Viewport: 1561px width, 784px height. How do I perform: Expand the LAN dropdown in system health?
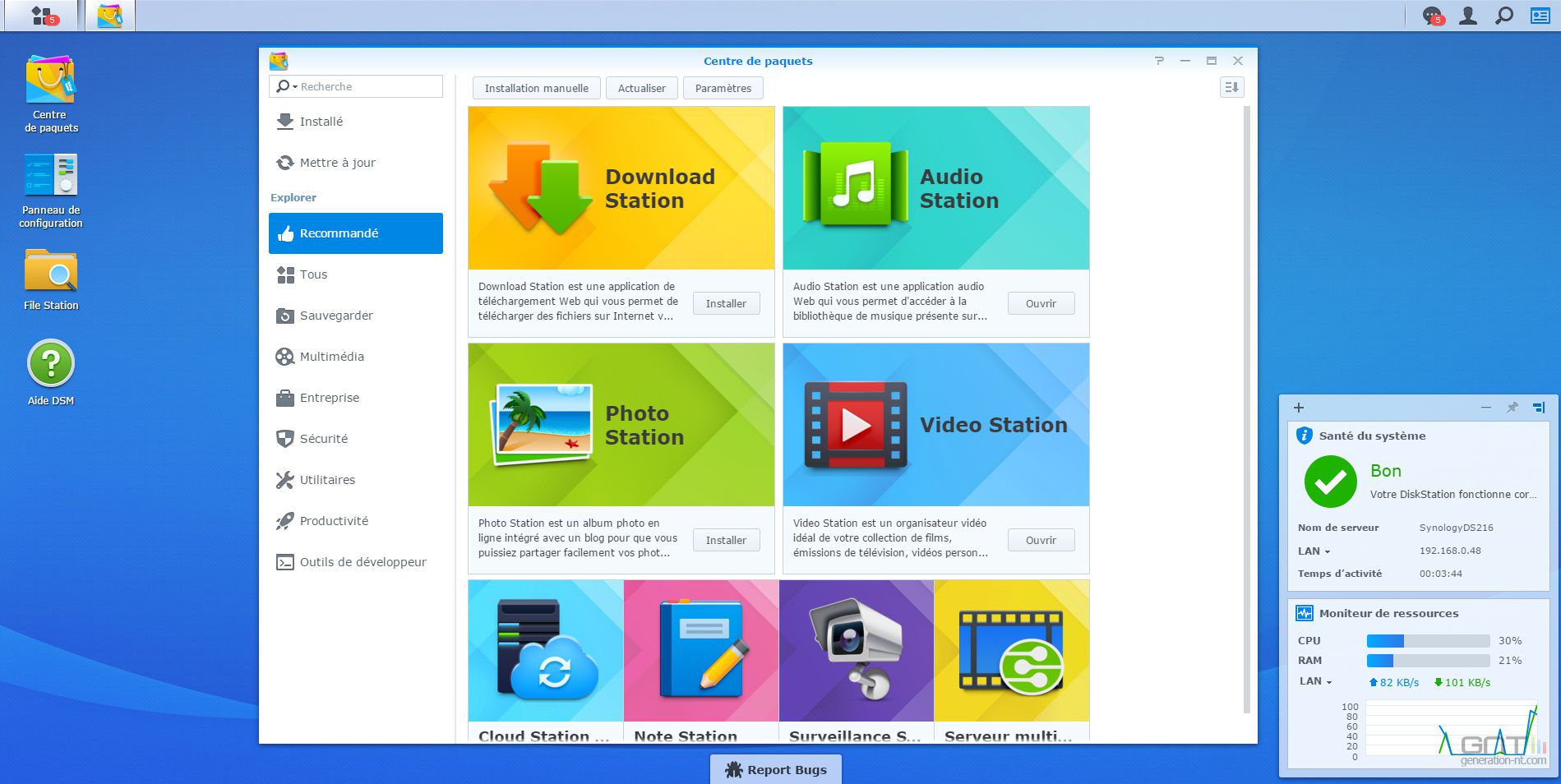pyautogui.click(x=1314, y=551)
